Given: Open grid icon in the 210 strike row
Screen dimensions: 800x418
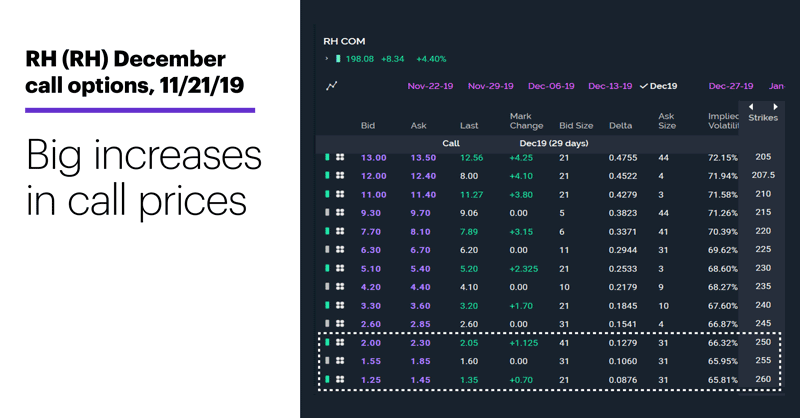Looking at the screenshot, I should tap(340, 194).
